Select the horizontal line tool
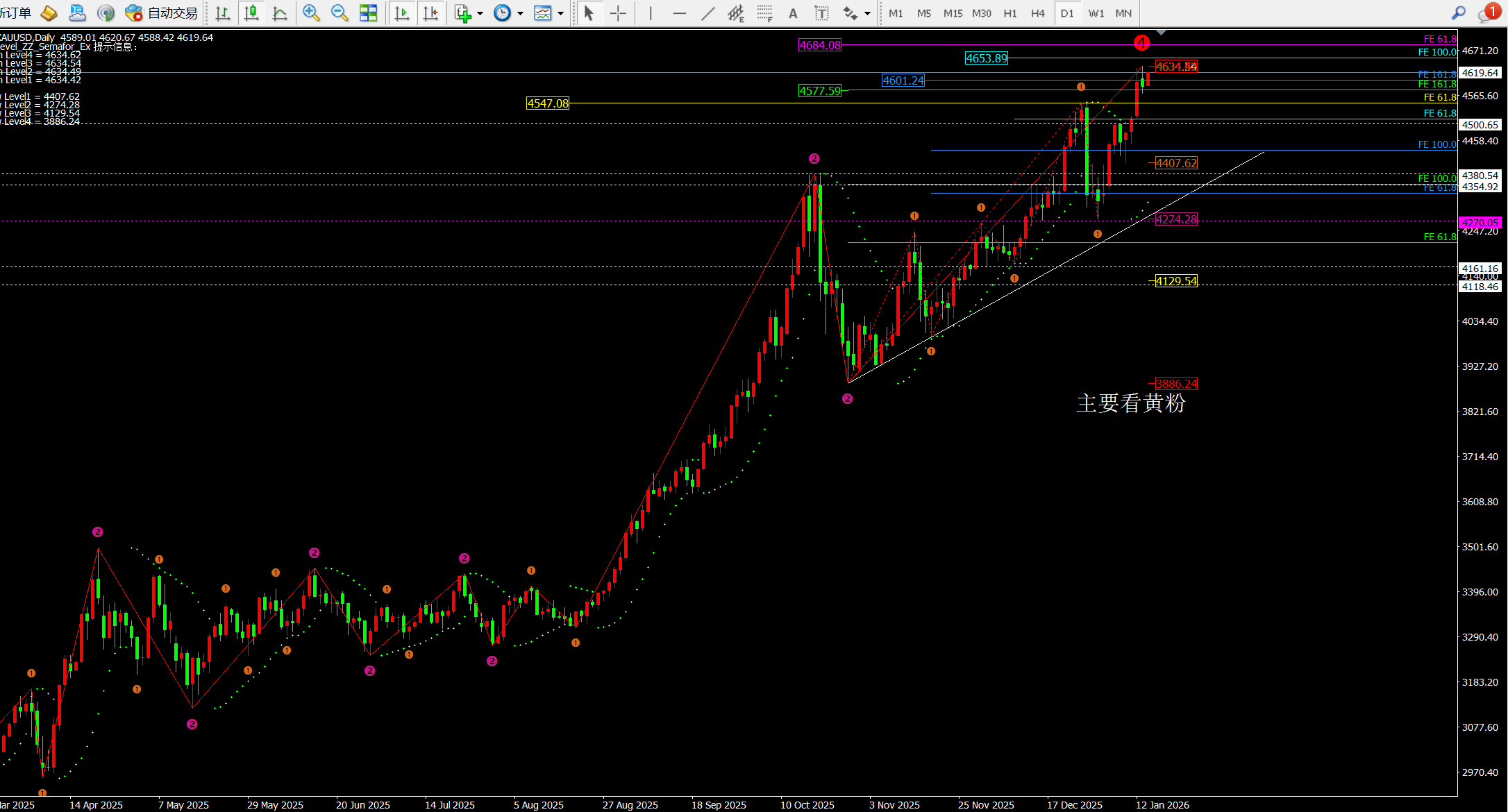This screenshot has height=812, width=1508. pyautogui.click(x=679, y=12)
